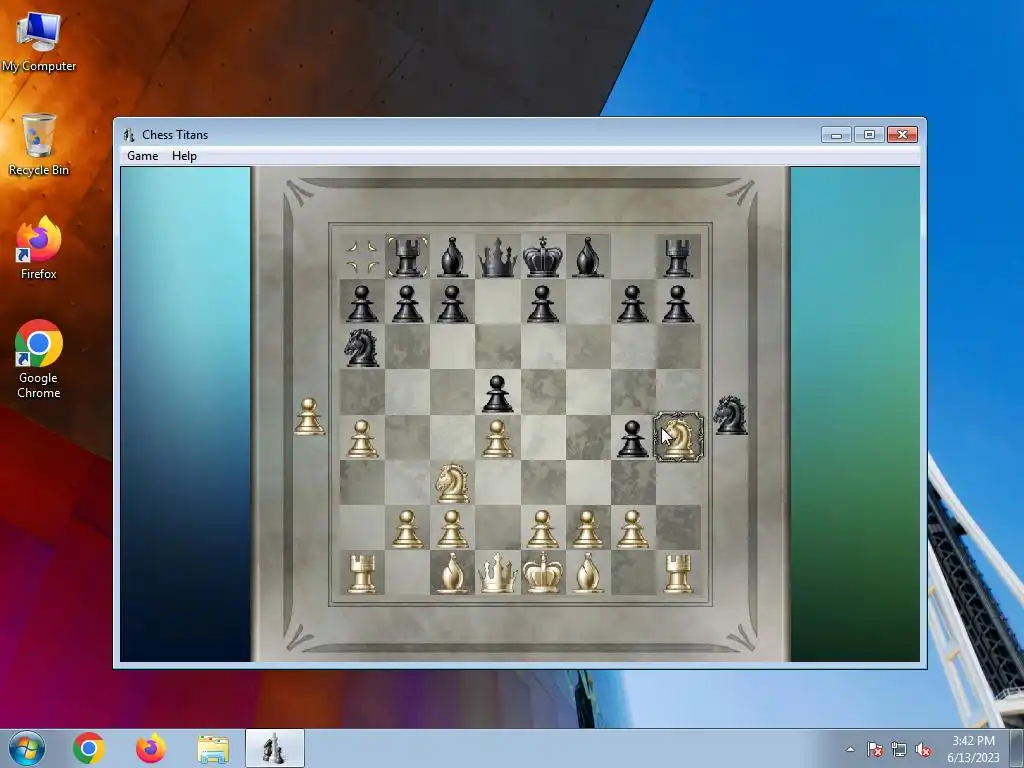This screenshot has height=768, width=1024.
Task: Click the black pawn on b7
Action: click(x=408, y=303)
